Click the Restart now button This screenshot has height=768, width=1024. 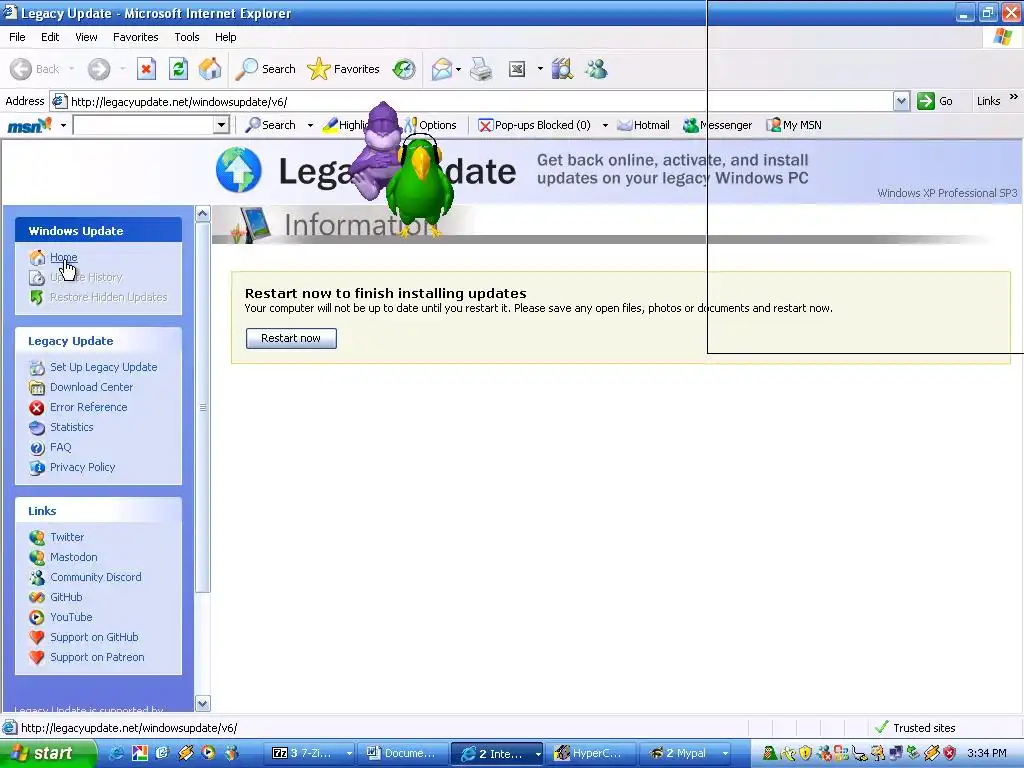[291, 338]
